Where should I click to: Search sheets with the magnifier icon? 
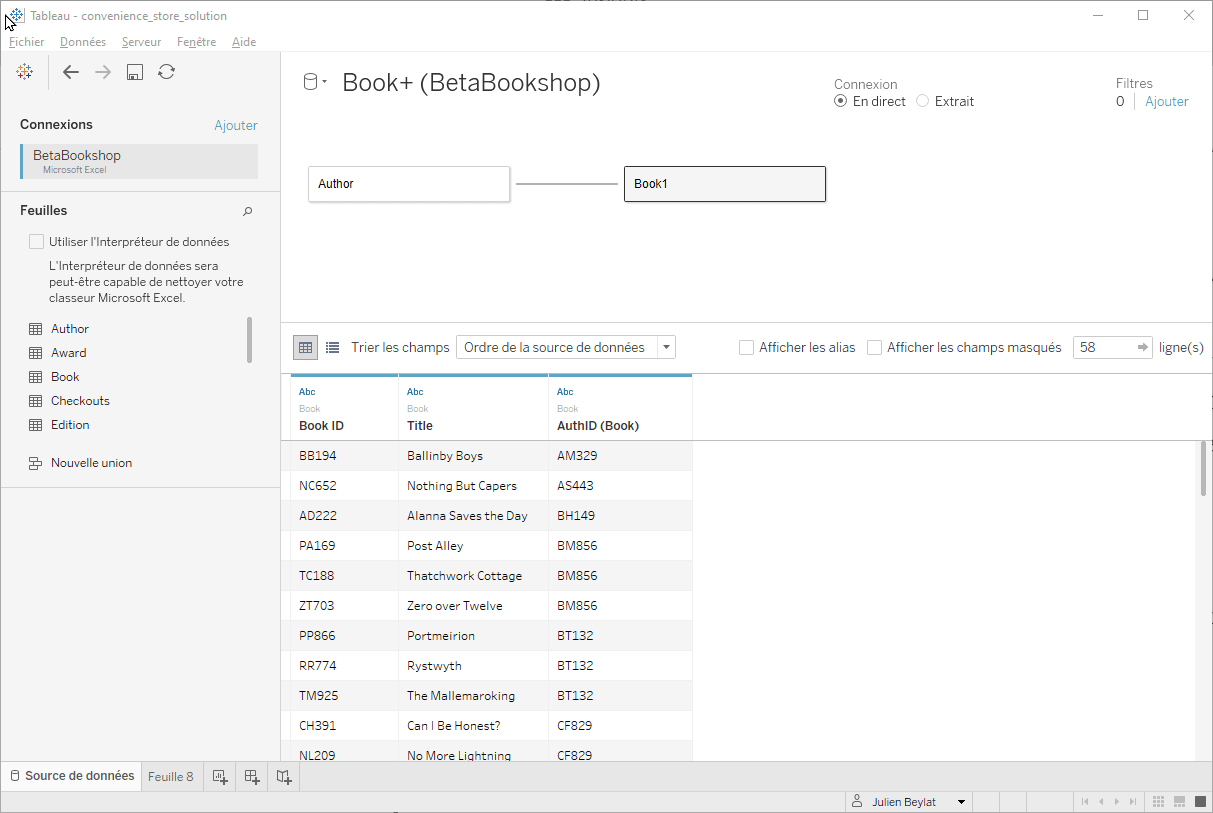click(x=248, y=211)
